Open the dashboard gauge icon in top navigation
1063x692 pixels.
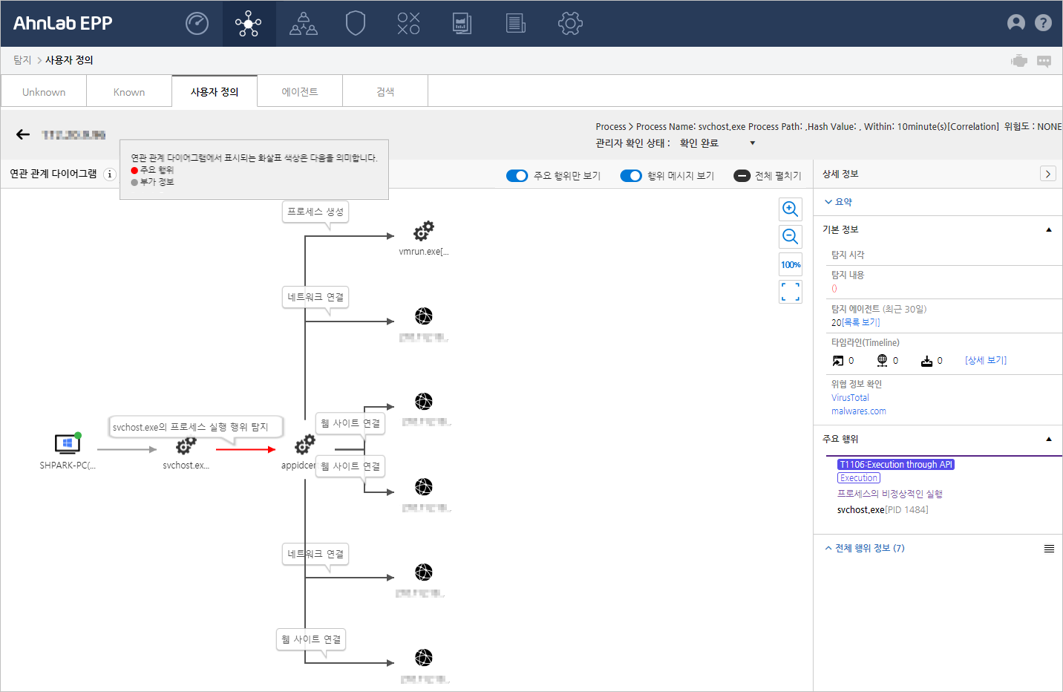(x=197, y=24)
